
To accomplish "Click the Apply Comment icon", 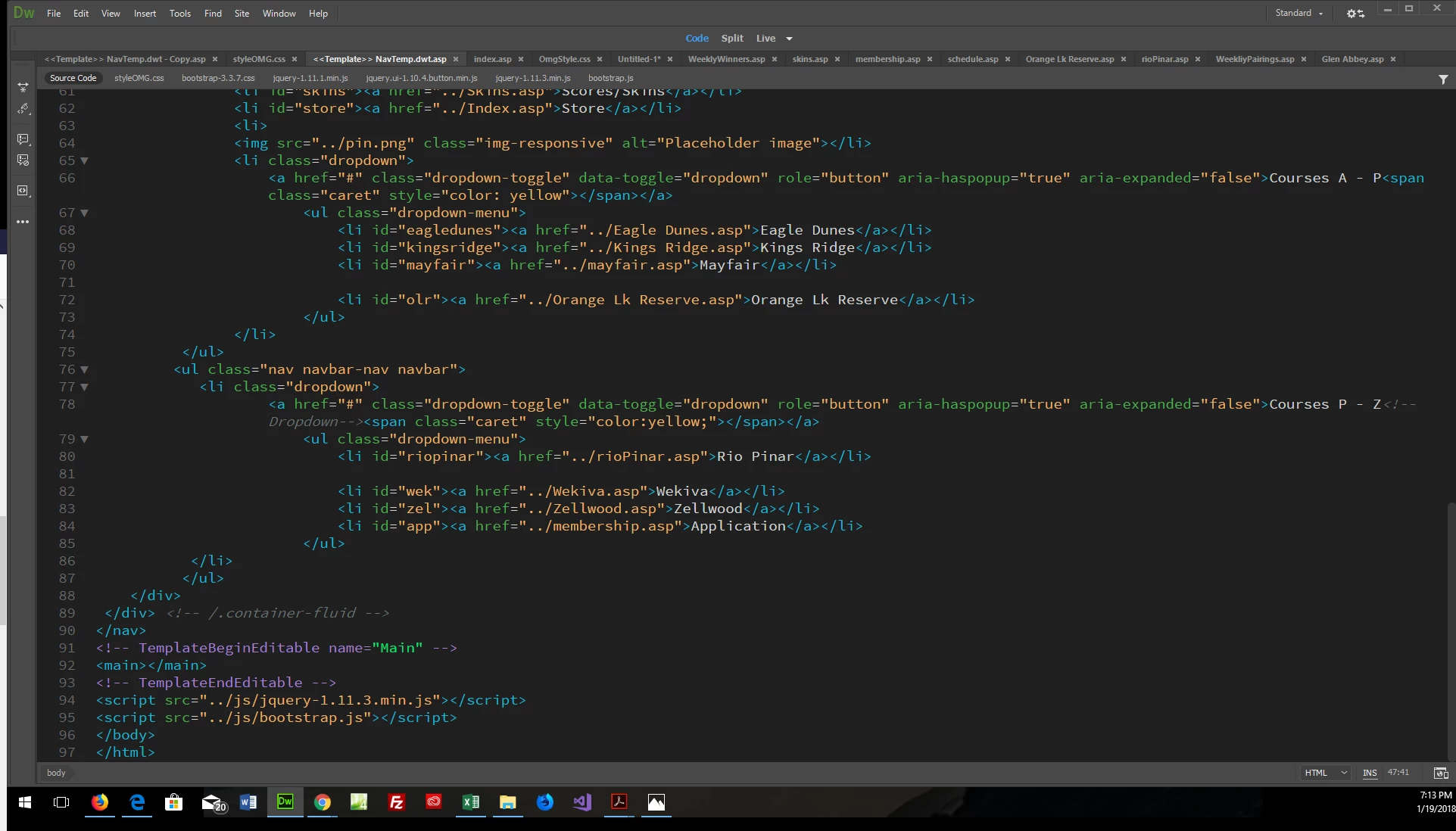I will (x=23, y=139).
